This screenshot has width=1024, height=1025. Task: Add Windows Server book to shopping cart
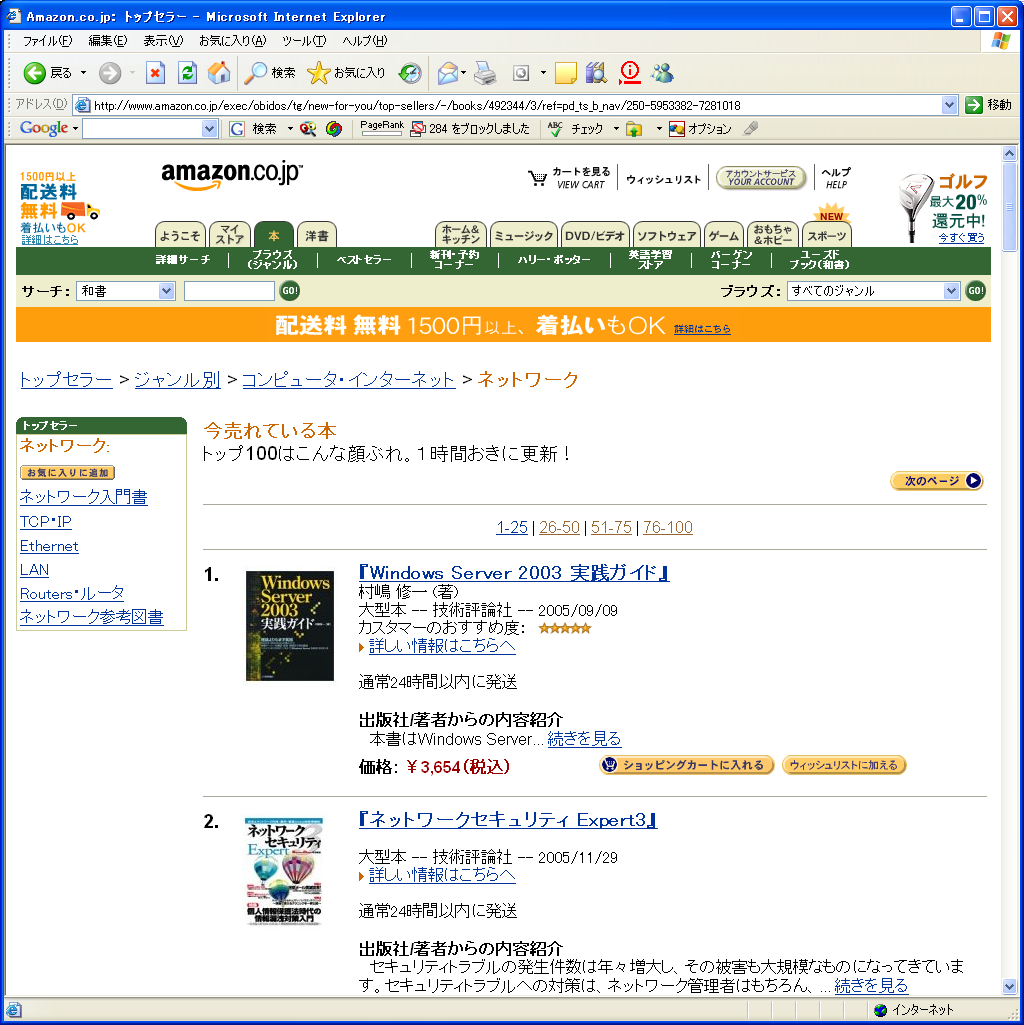[x=687, y=765]
